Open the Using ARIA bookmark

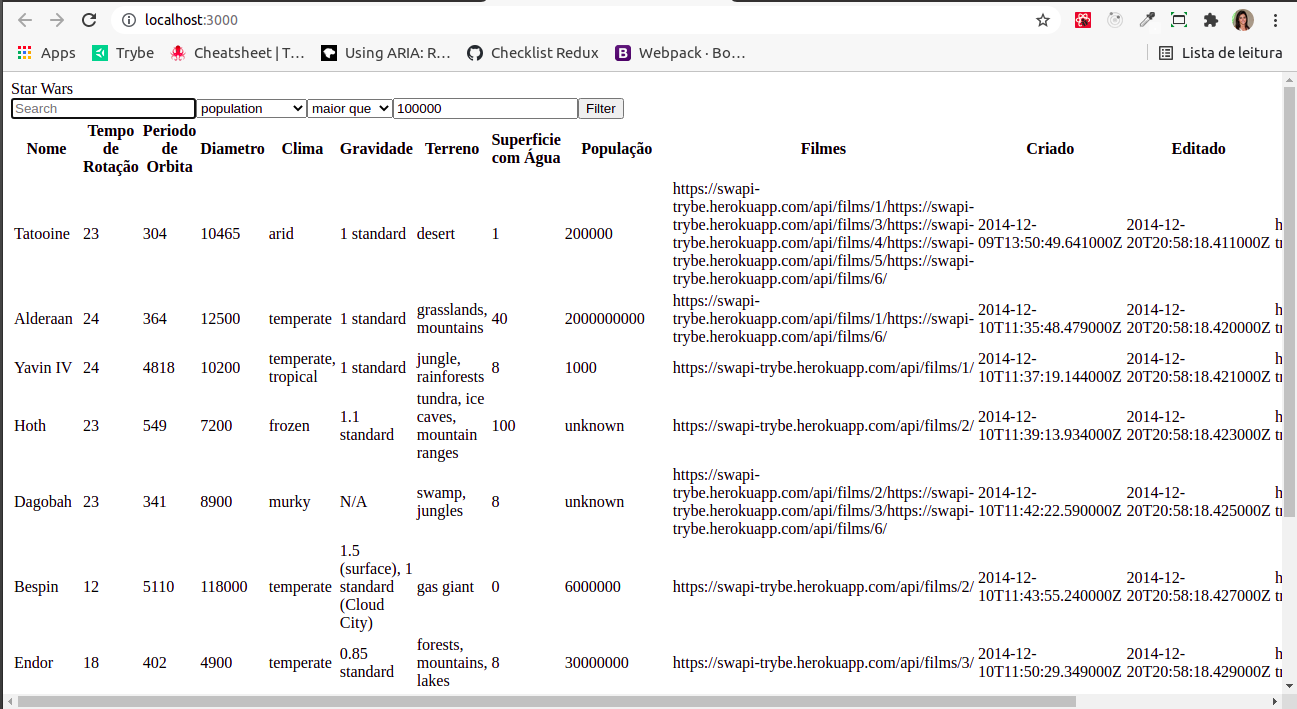(x=386, y=53)
